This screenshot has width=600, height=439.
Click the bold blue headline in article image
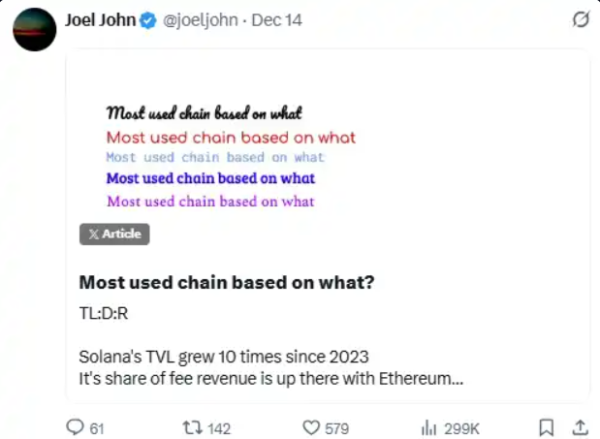[210, 178]
